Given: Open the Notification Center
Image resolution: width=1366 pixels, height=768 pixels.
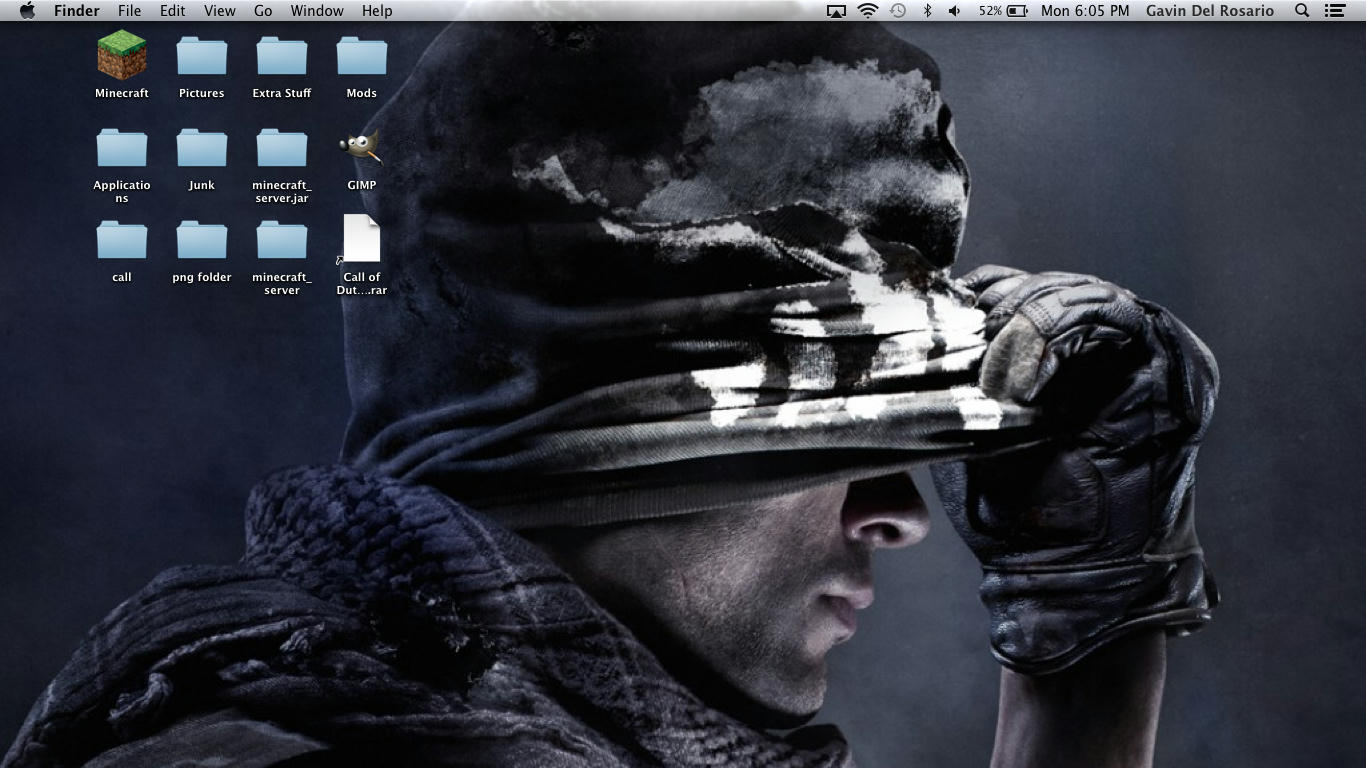Looking at the screenshot, I should 1334,11.
